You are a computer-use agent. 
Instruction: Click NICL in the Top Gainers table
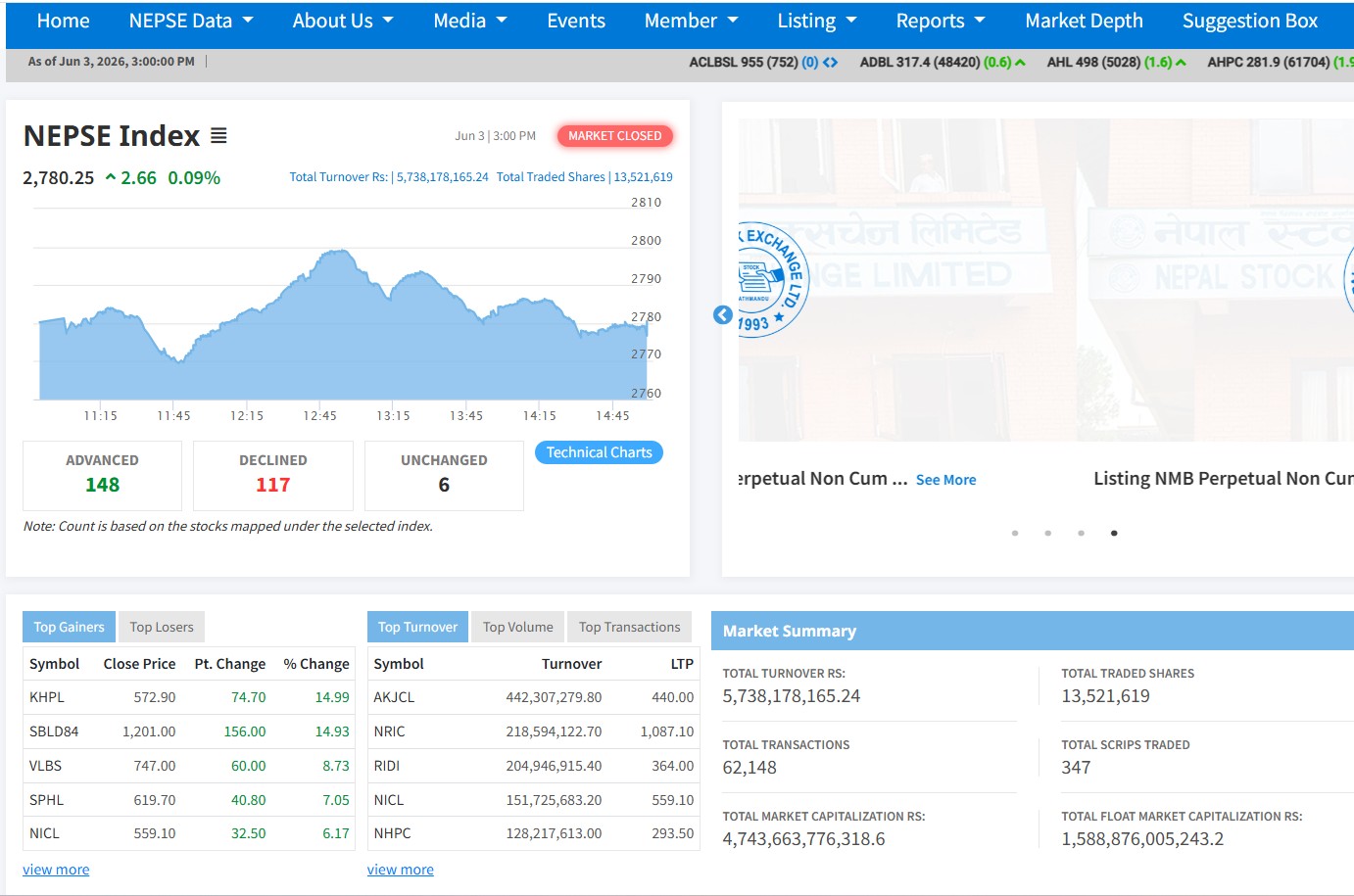click(x=44, y=833)
